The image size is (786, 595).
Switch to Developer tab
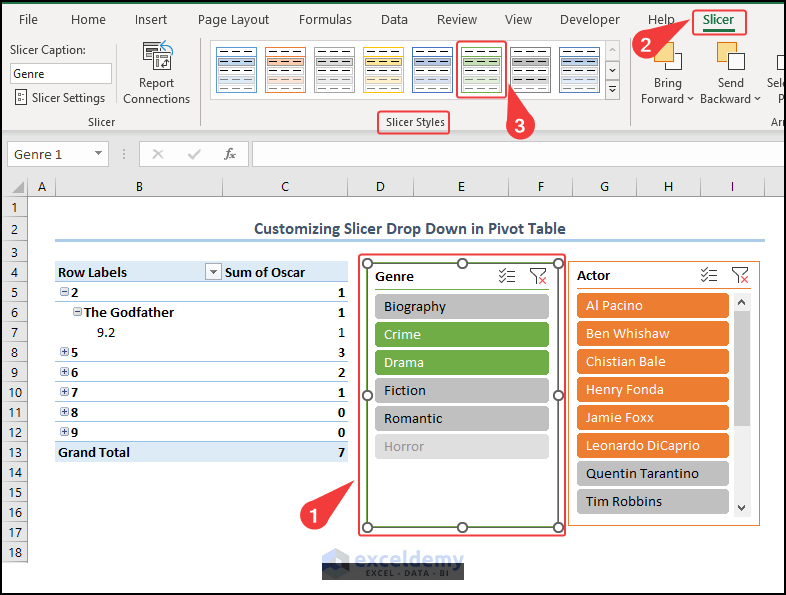590,20
